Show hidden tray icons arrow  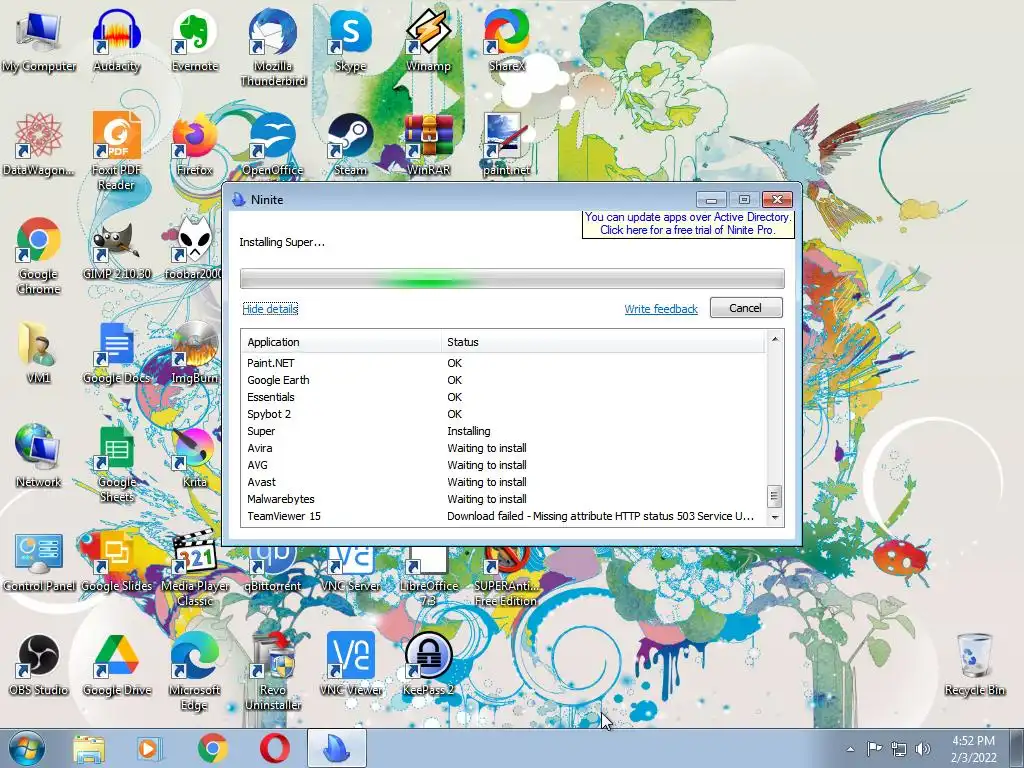(x=850, y=749)
